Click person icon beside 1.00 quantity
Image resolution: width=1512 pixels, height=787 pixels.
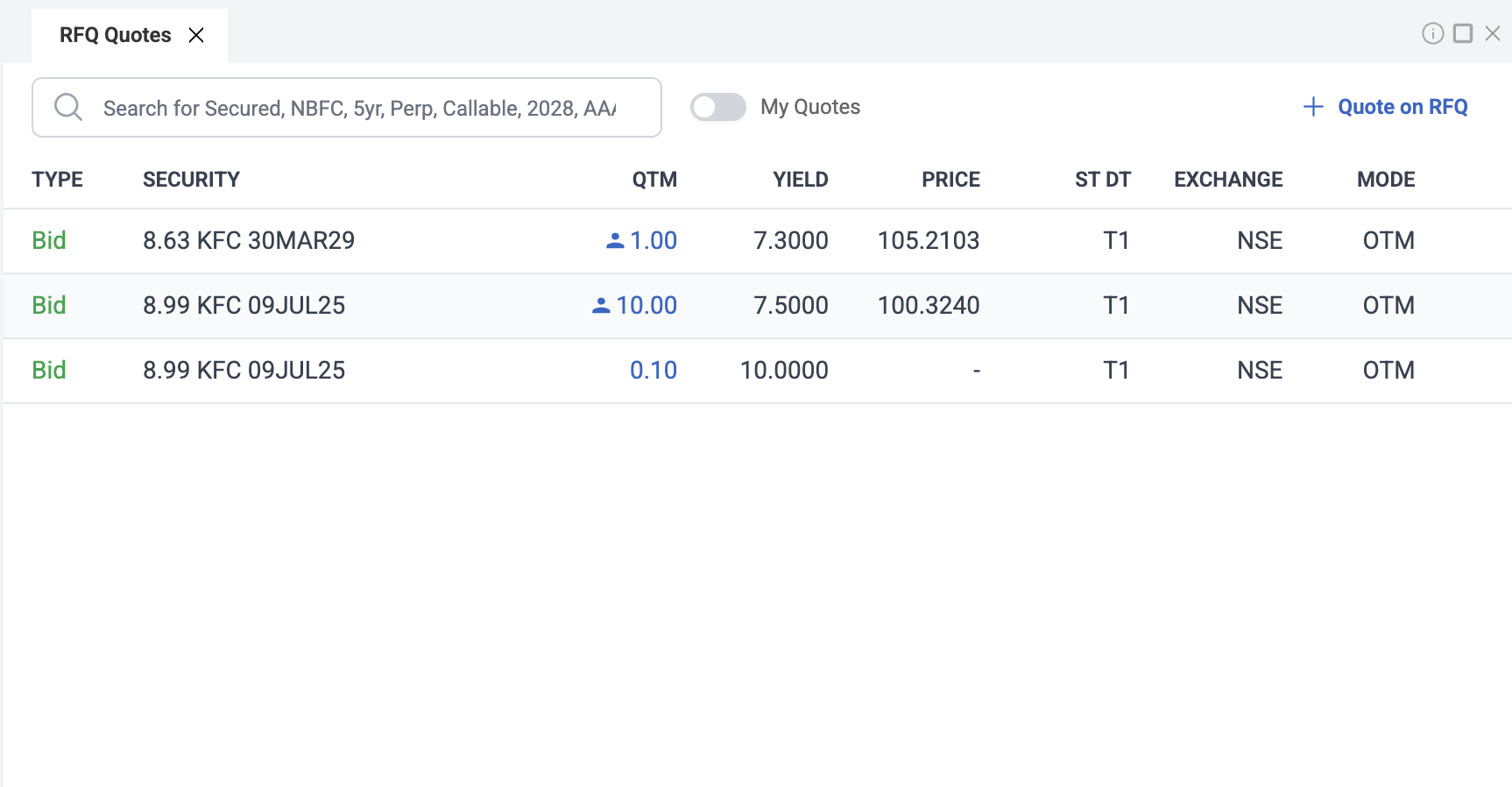click(x=615, y=240)
